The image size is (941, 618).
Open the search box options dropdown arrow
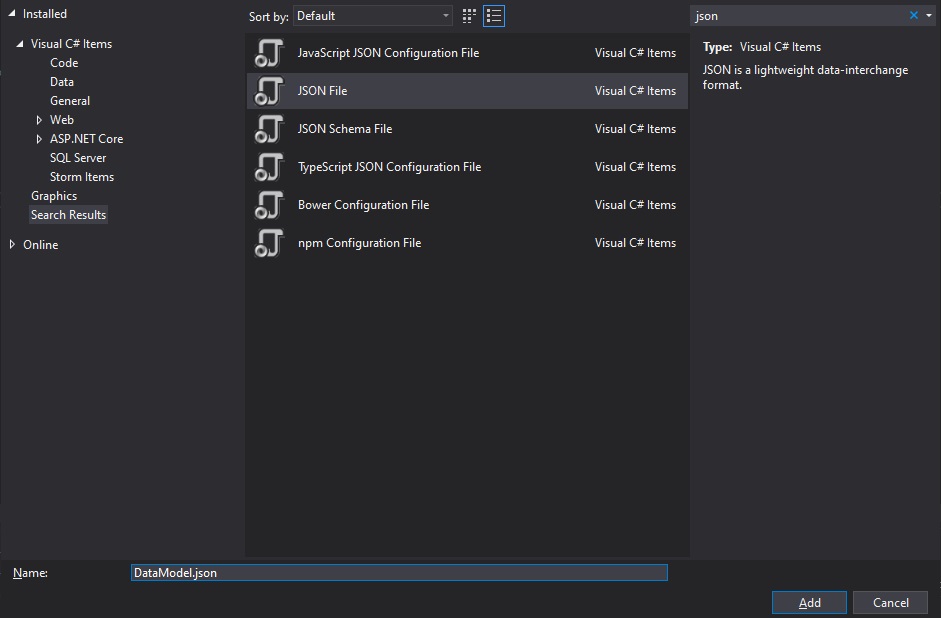929,16
